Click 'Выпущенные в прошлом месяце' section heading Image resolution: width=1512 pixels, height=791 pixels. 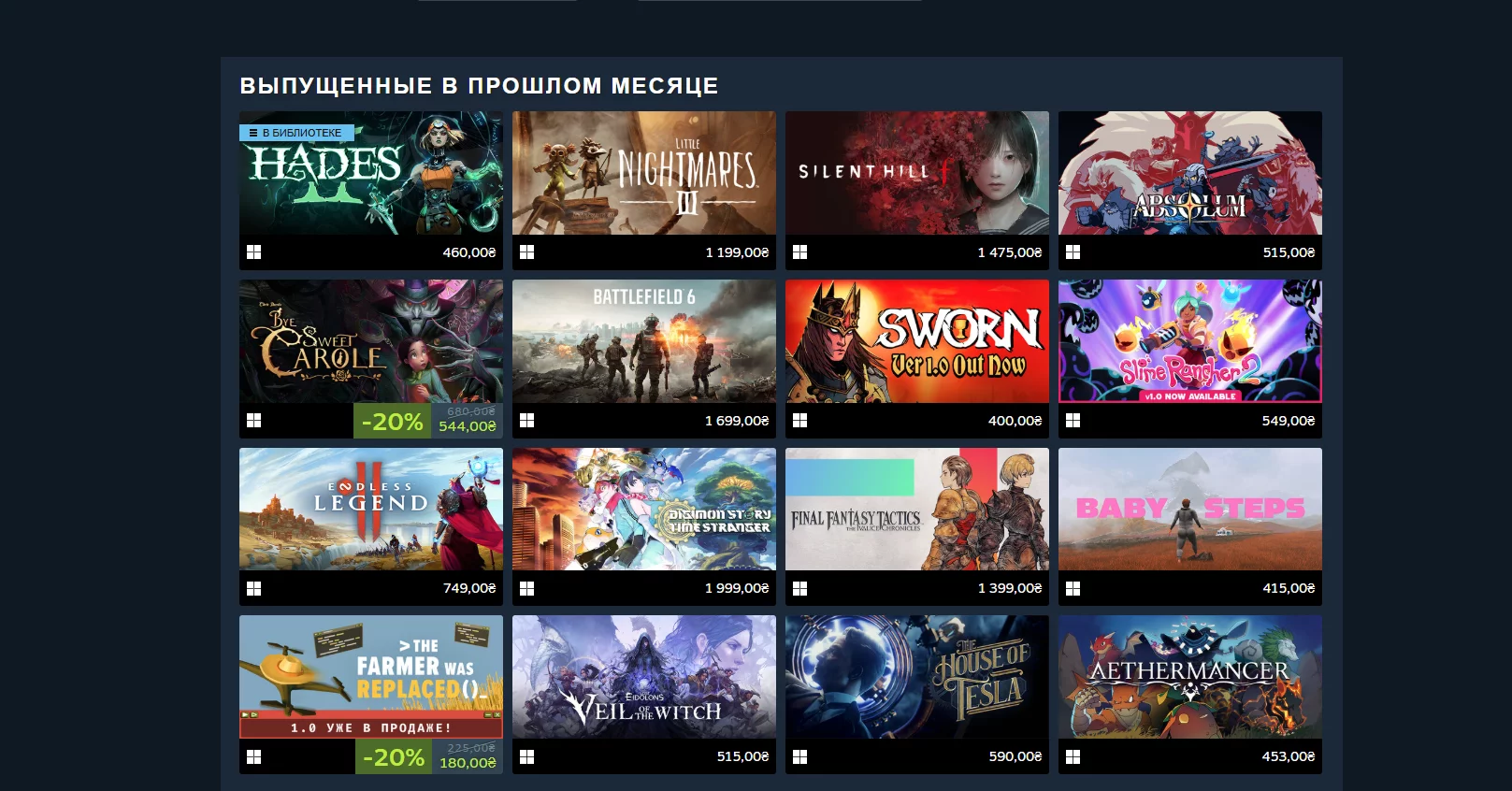479,86
